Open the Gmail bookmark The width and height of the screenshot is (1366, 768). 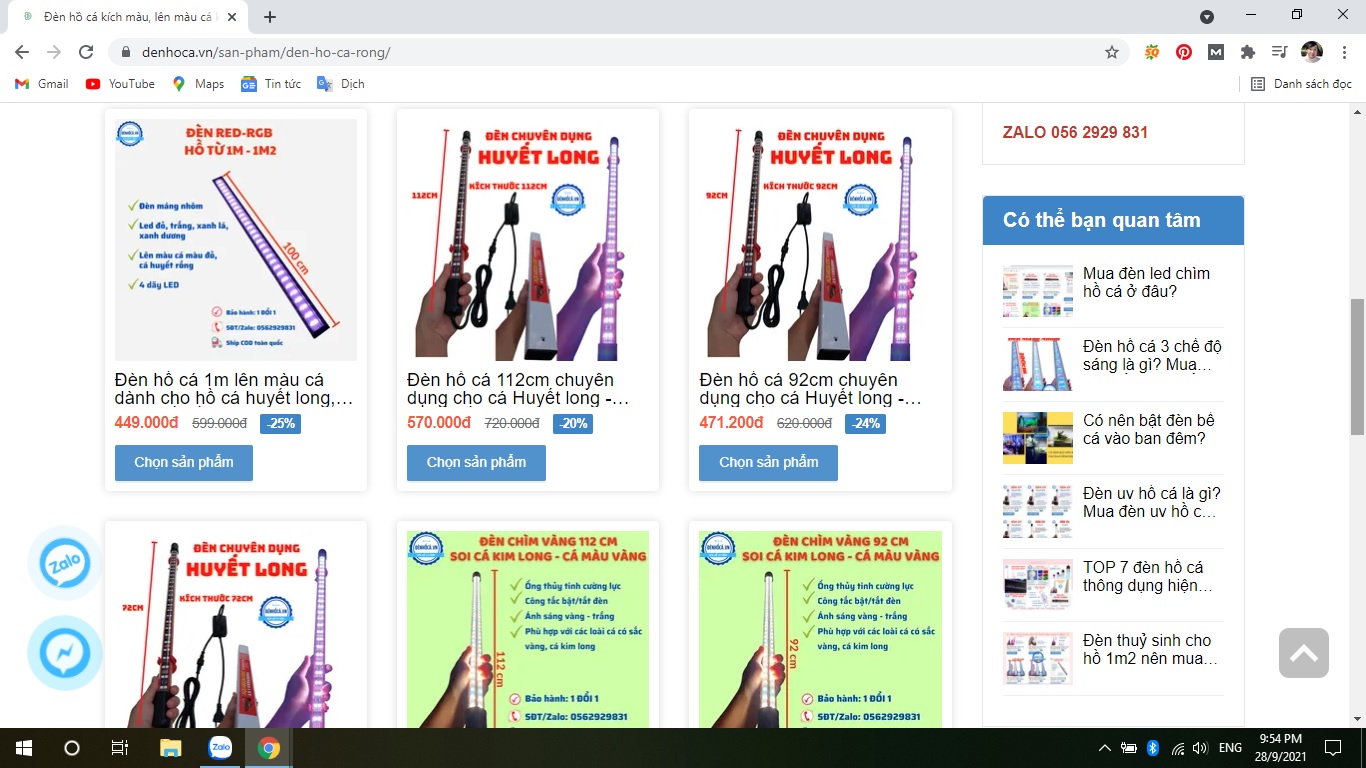tap(42, 84)
